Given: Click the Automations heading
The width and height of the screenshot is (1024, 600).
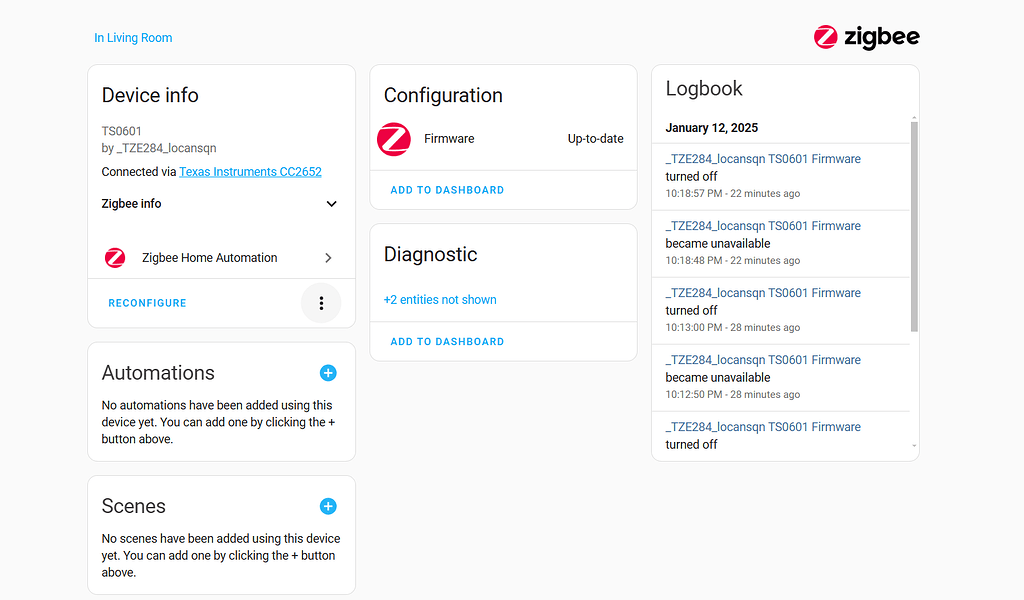Looking at the screenshot, I should [x=158, y=373].
